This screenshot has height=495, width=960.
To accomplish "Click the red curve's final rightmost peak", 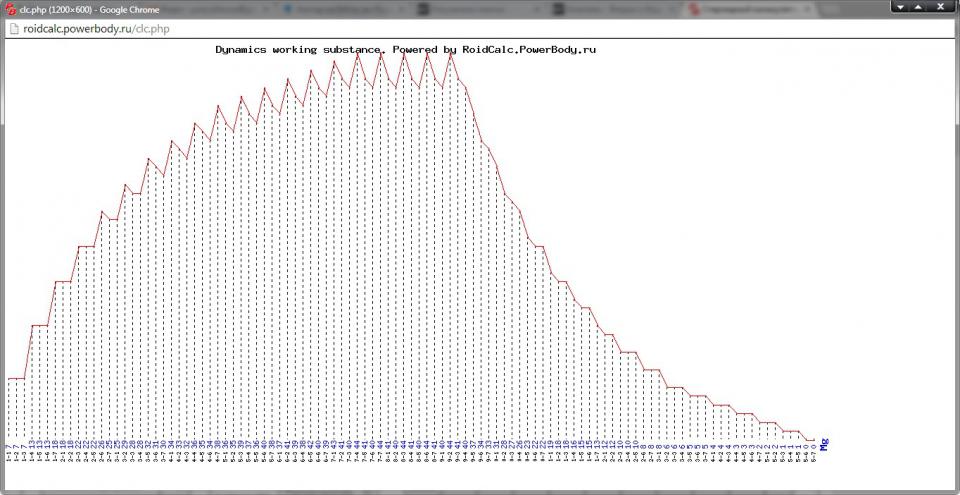I will coord(450,54).
